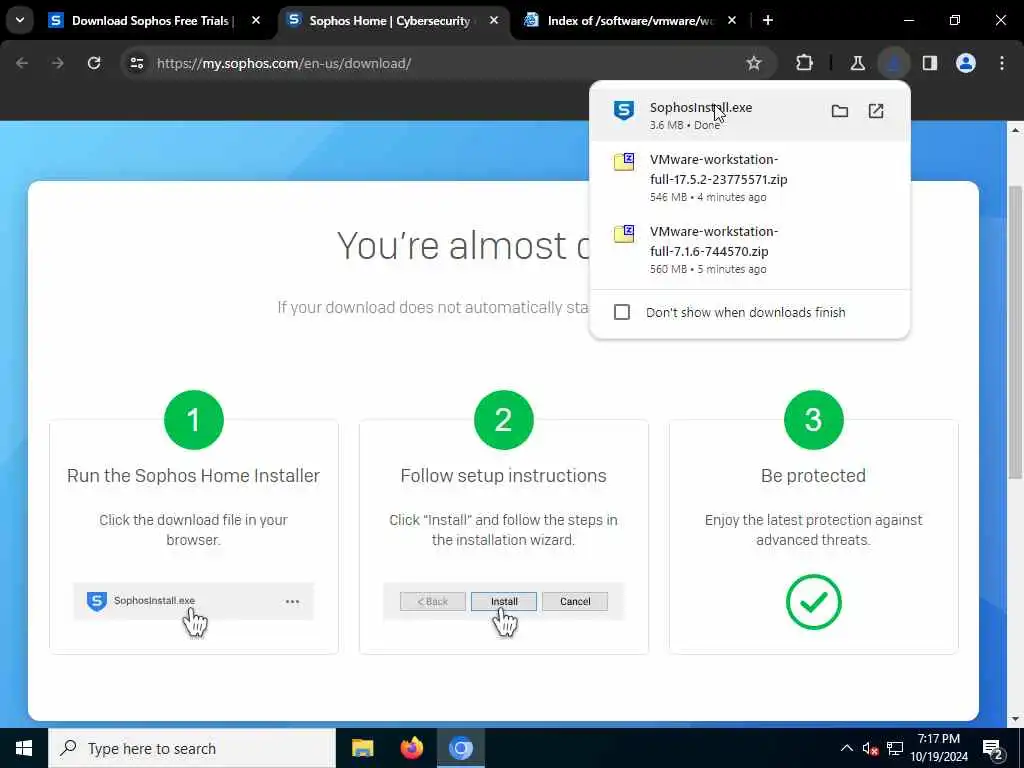Toggle the downloads toolbar button
The width and height of the screenshot is (1024, 768).
[893, 63]
